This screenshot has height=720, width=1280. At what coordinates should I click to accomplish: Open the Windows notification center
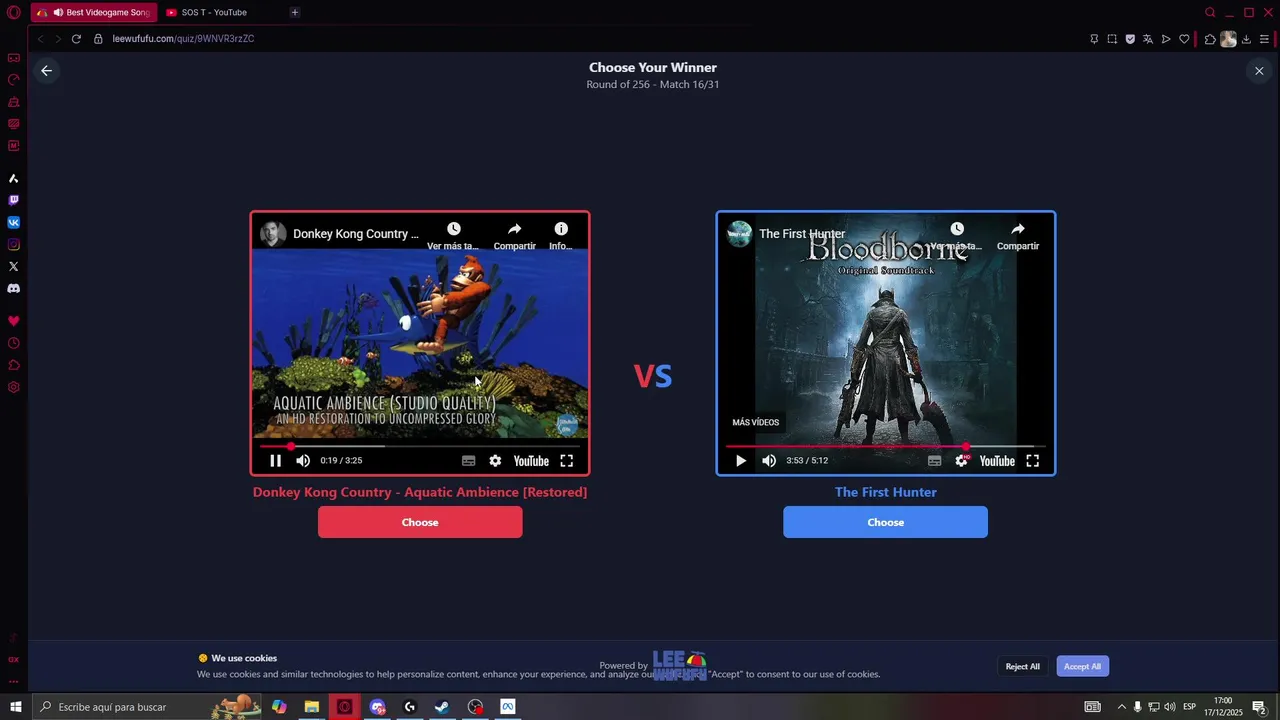[1260, 707]
